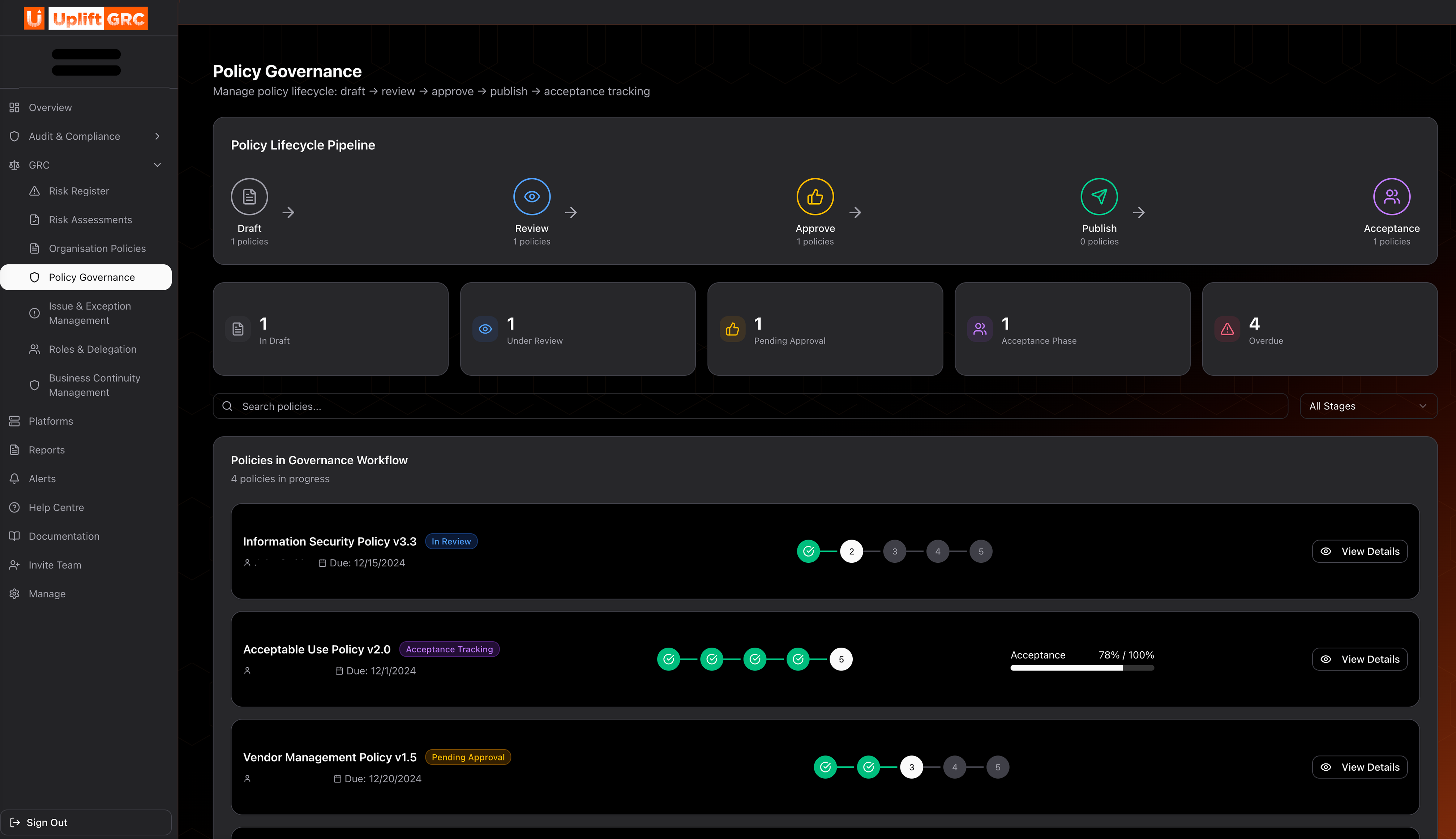Click the Overview grid icon in sidebar
This screenshot has width=1456, height=839.
click(x=14, y=108)
